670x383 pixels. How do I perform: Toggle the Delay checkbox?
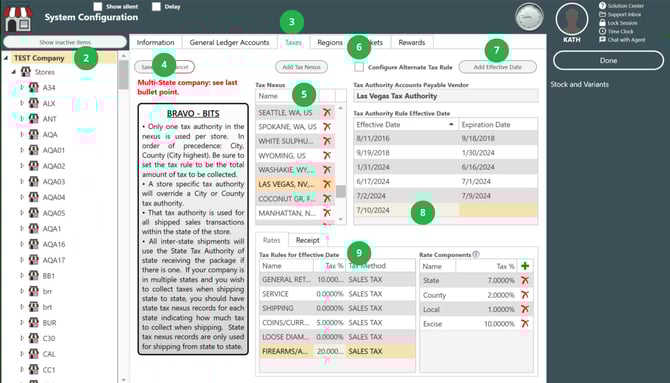[156, 6]
